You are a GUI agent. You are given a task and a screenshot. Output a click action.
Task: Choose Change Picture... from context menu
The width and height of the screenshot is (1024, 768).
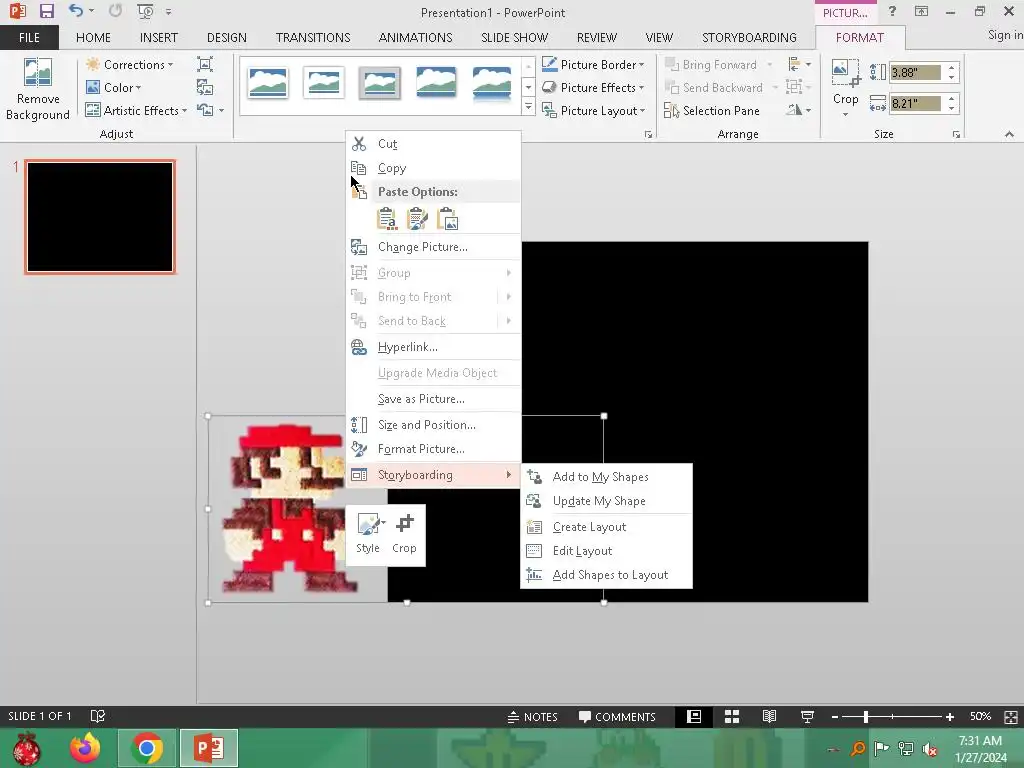tap(433, 247)
